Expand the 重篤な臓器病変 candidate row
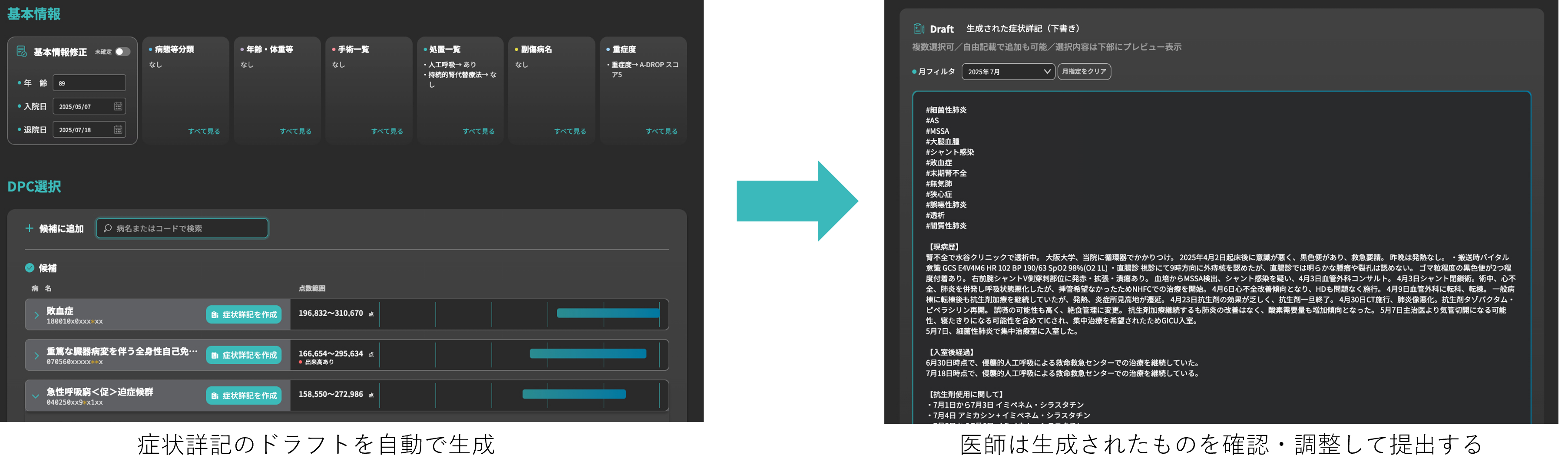Screen dimensions: 1568x475 pyautogui.click(x=36, y=356)
